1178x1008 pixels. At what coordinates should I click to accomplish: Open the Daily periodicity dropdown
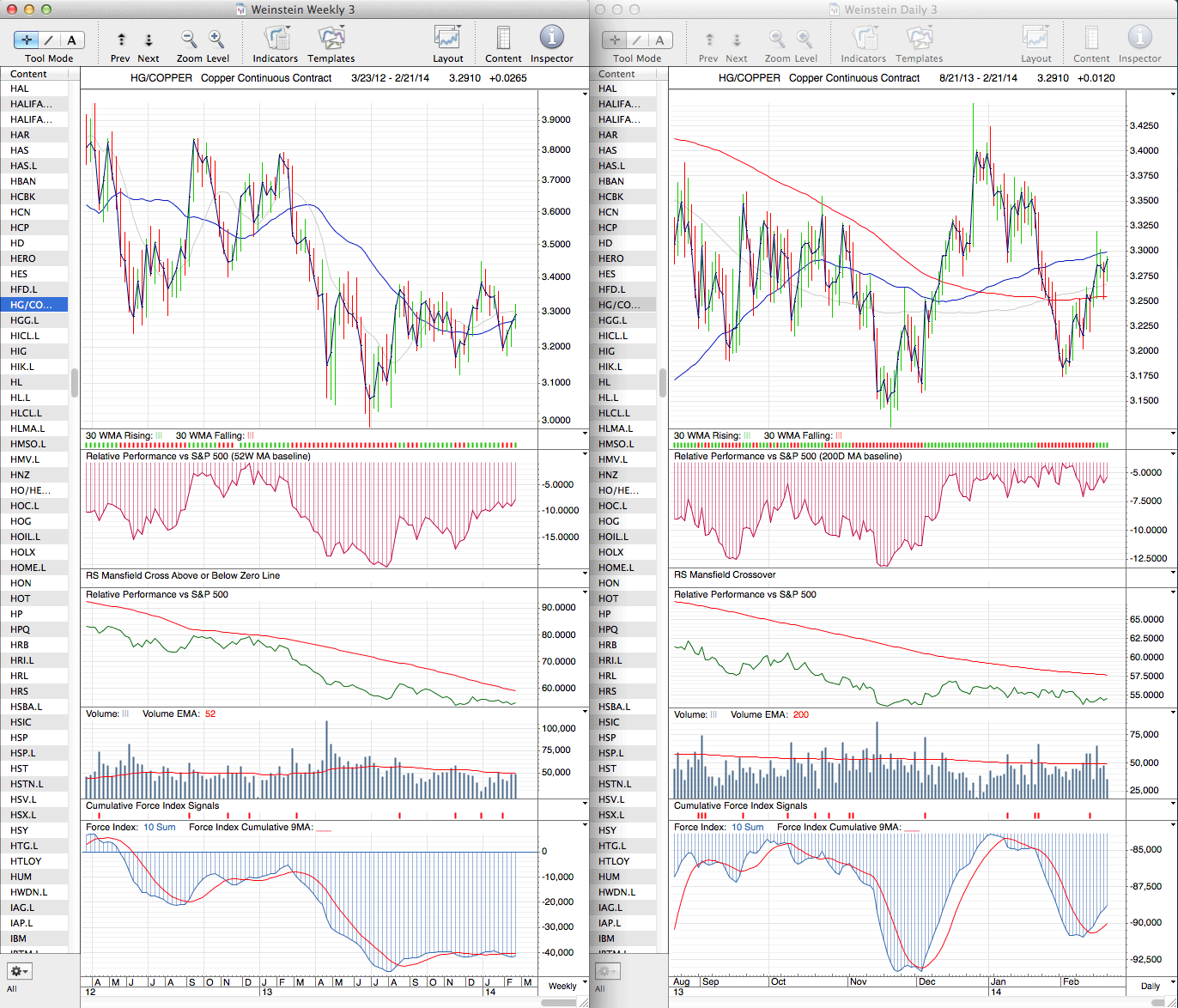(1150, 986)
